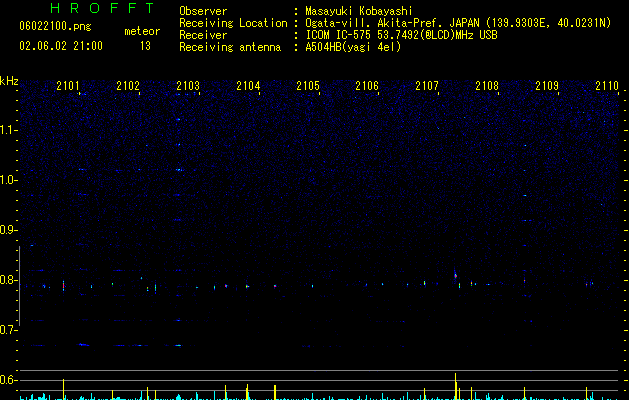The width and height of the screenshot is (629, 400).
Task: Click the date 02.06.02 21:00
Action: point(61,46)
